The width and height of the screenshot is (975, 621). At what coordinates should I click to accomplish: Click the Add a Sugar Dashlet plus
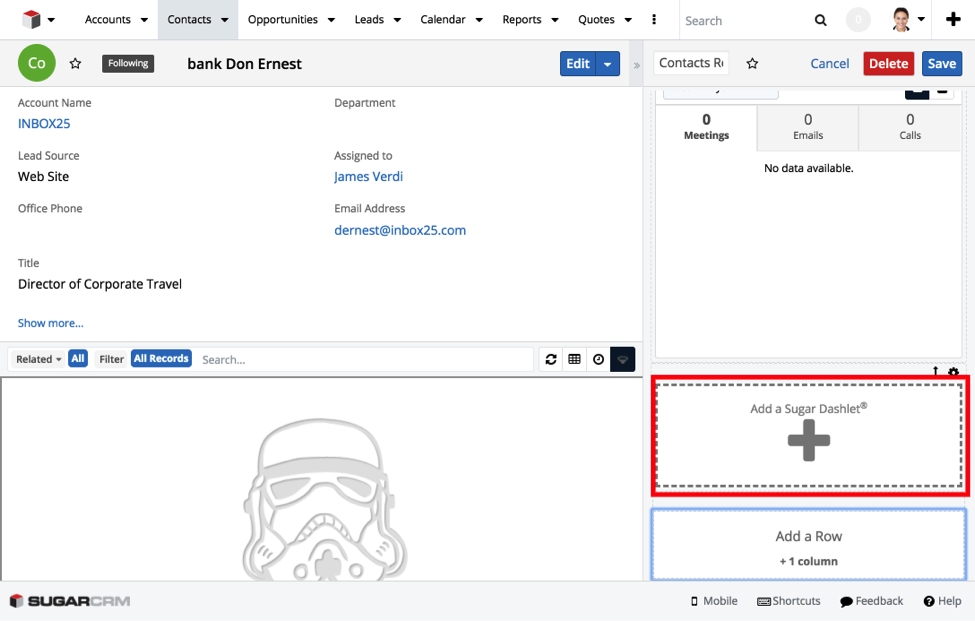pyautogui.click(x=809, y=440)
